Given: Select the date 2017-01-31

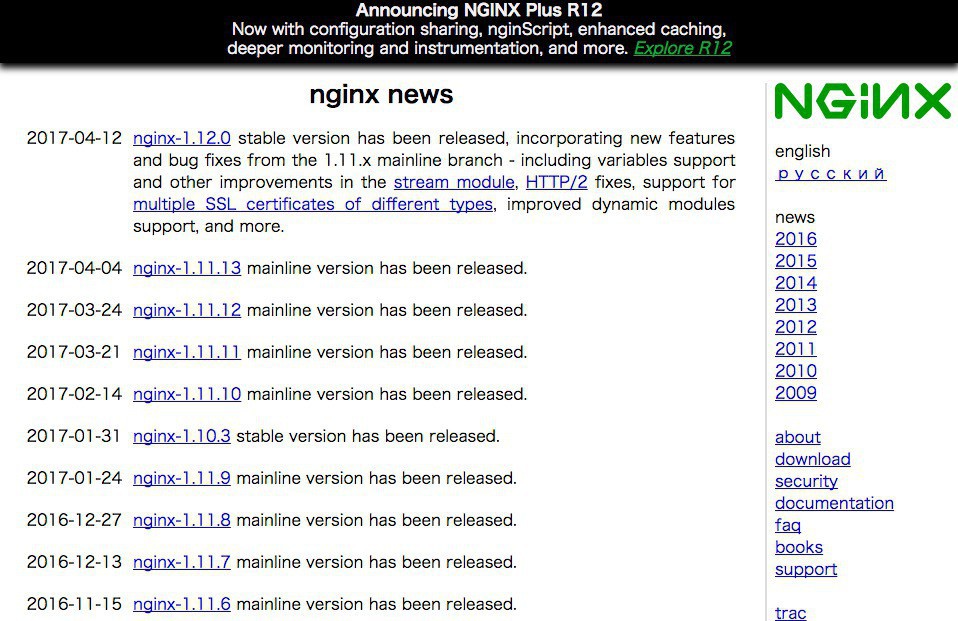Looking at the screenshot, I should click(73, 436).
